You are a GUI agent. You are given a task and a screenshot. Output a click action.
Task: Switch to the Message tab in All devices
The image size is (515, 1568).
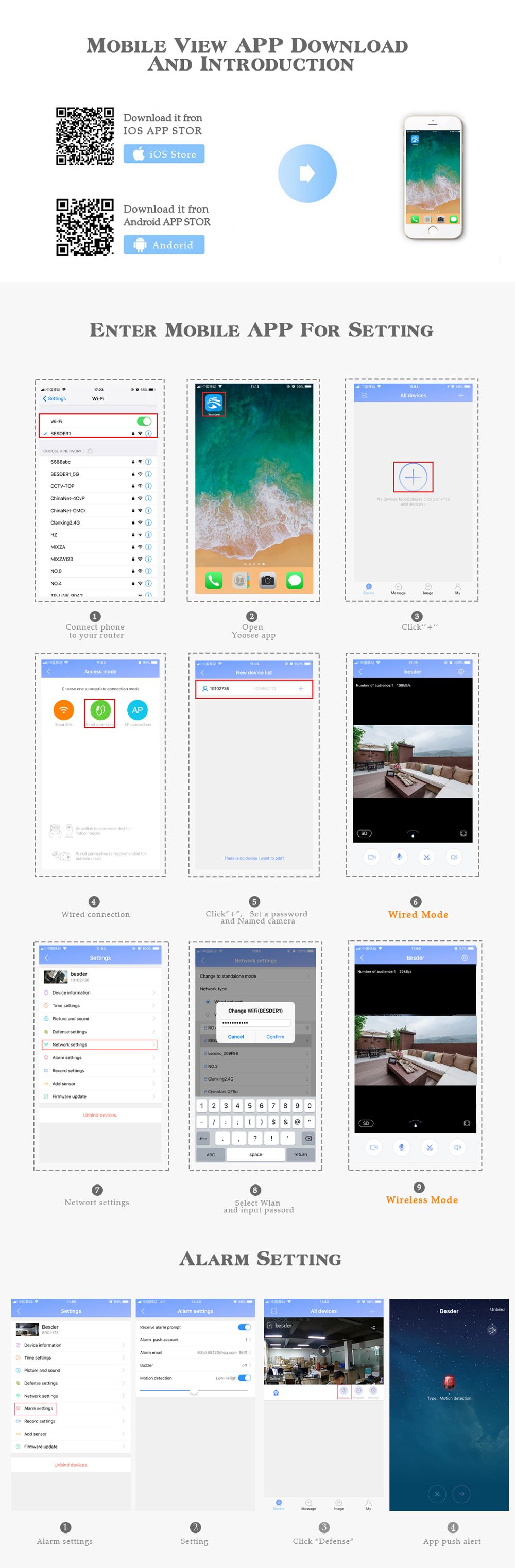[398, 588]
